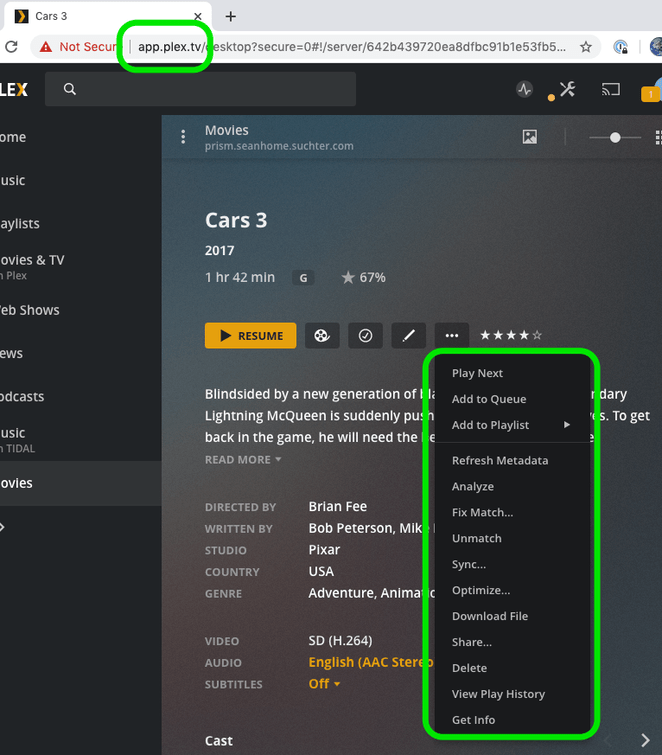This screenshot has height=755, width=662.
Task: Click the Cast to device icon
Action: tap(610, 89)
